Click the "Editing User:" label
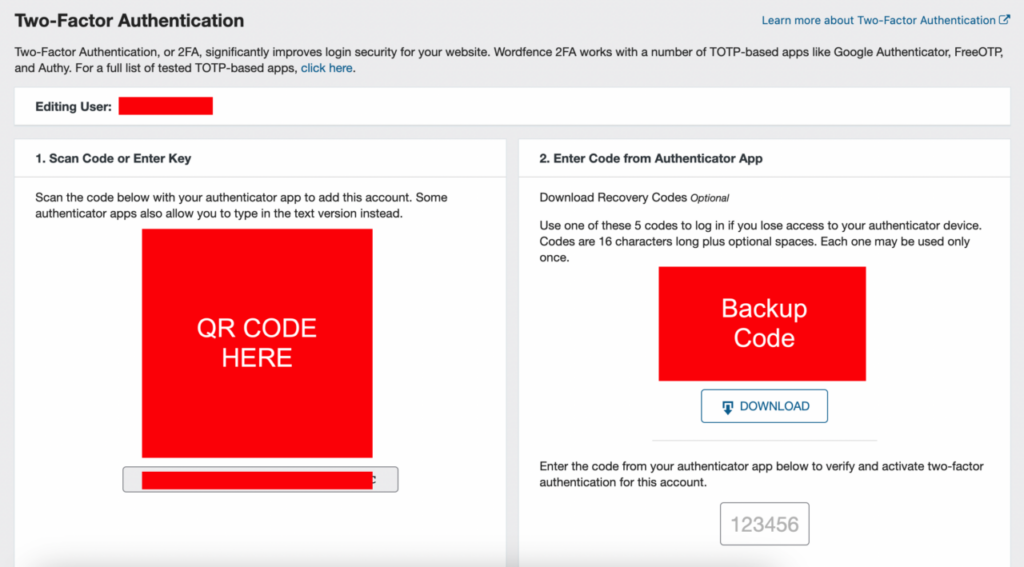This screenshot has height=567, width=1024. pos(73,107)
